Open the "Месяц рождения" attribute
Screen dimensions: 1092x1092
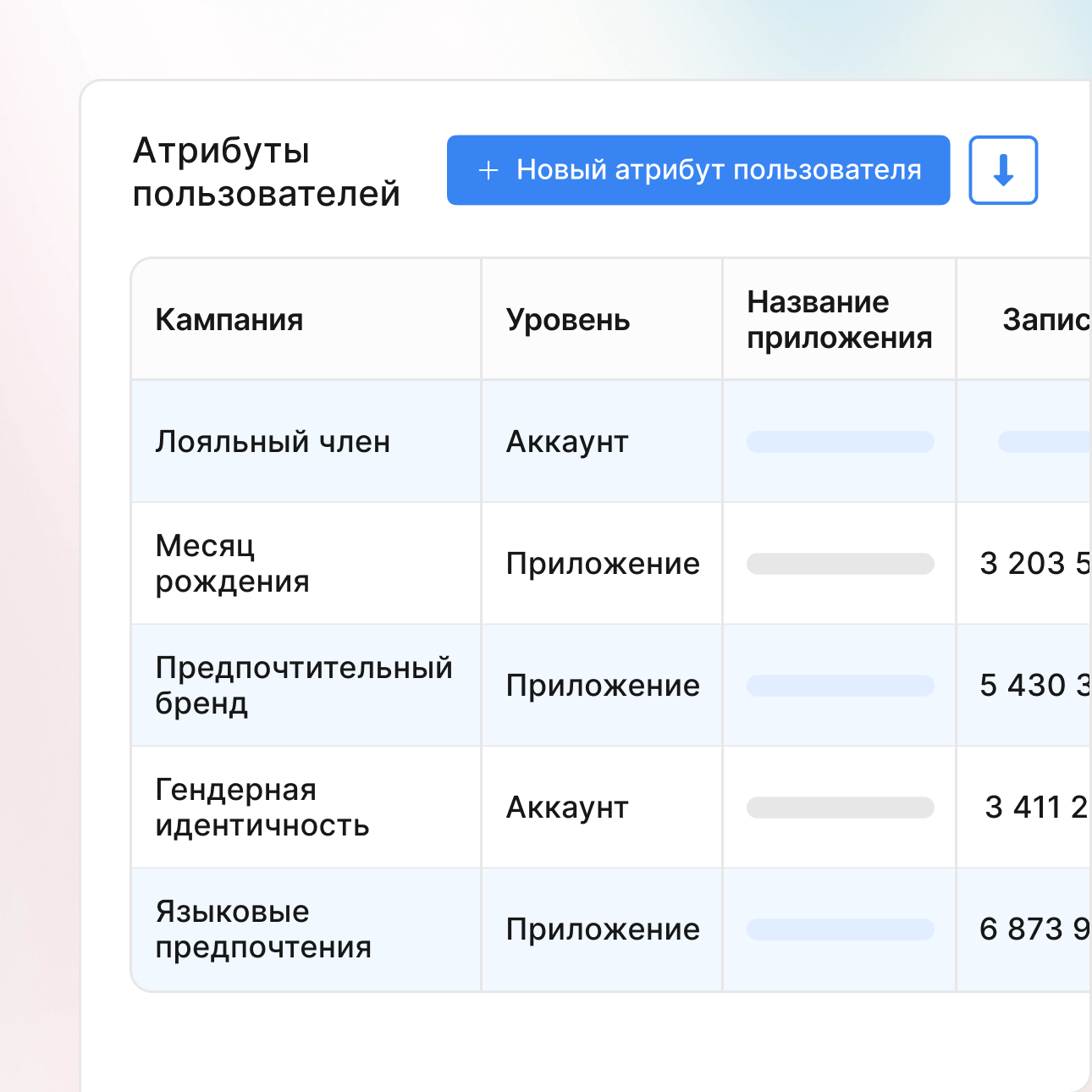232,564
